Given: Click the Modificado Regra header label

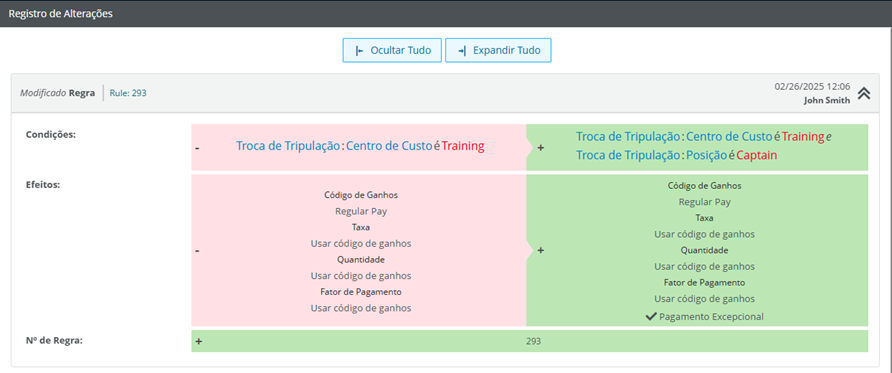Looking at the screenshot, I should click(x=57, y=93).
